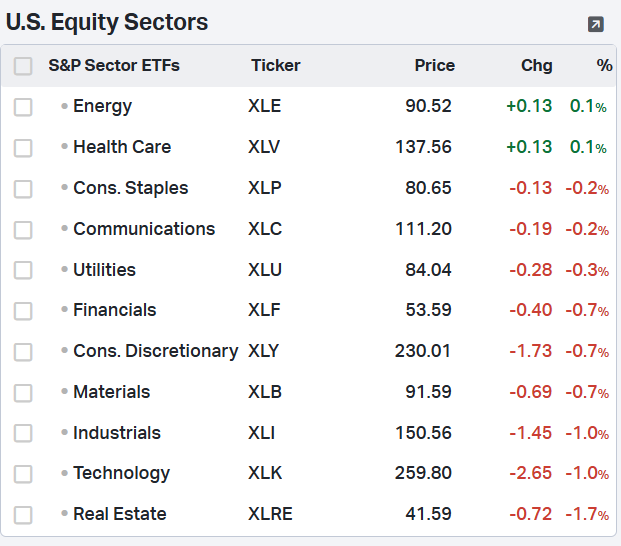Select the Health Care checkbox

pyautogui.click(x=23, y=148)
